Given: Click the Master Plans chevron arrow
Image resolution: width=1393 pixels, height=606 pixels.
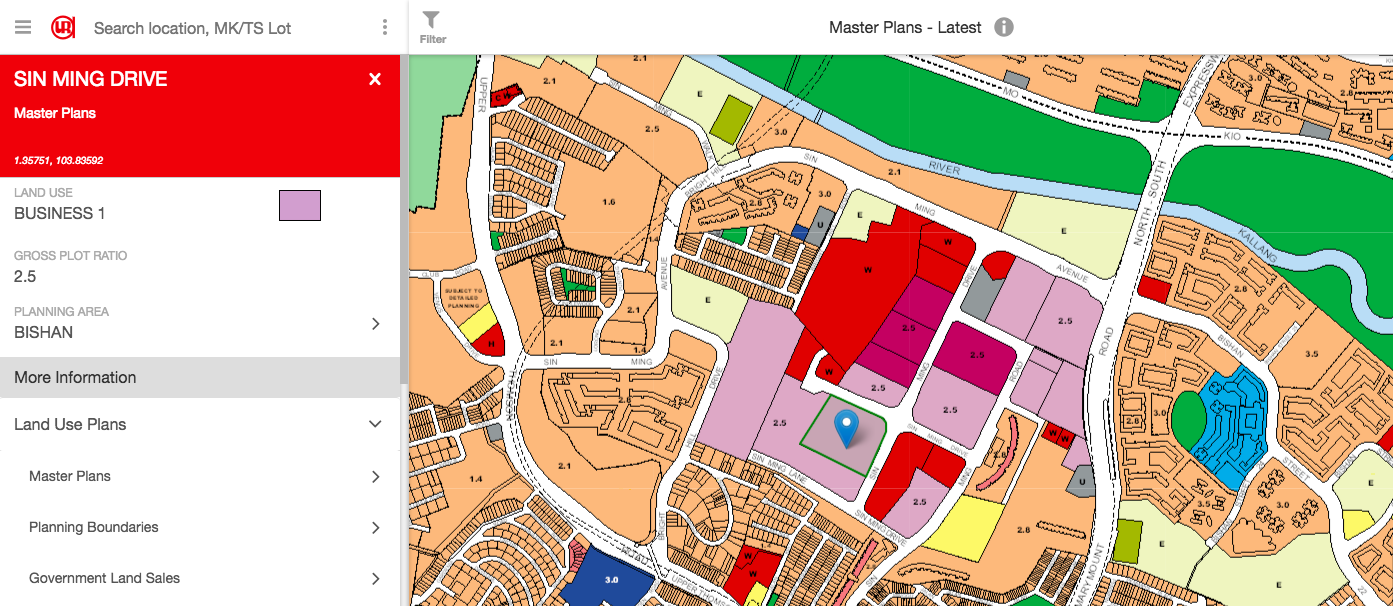Looking at the screenshot, I should pyautogui.click(x=376, y=477).
